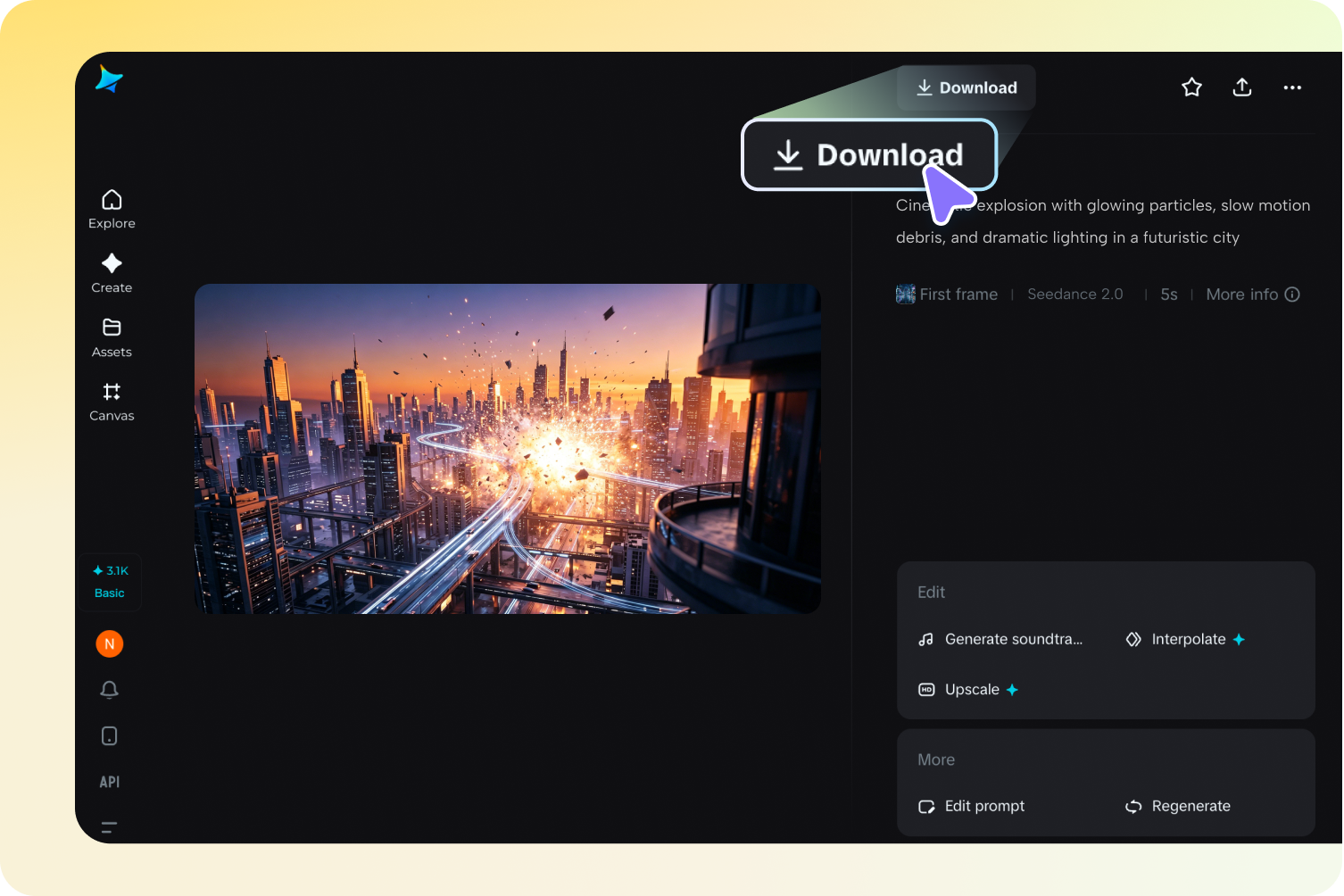This screenshot has height=896, width=1344.
Task: Click the app logo in the sidebar
Action: coord(109,79)
